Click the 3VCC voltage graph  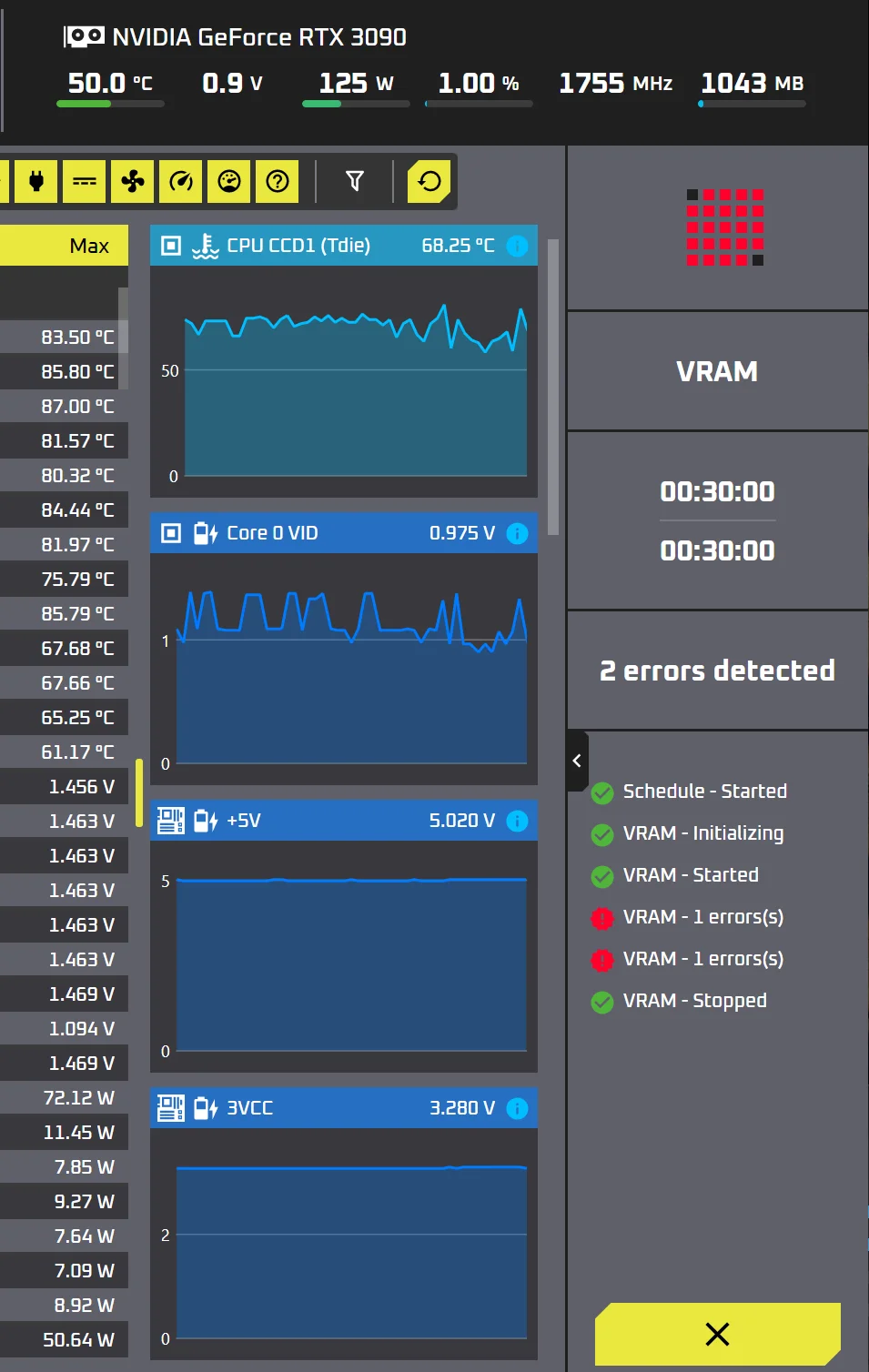point(344,1244)
